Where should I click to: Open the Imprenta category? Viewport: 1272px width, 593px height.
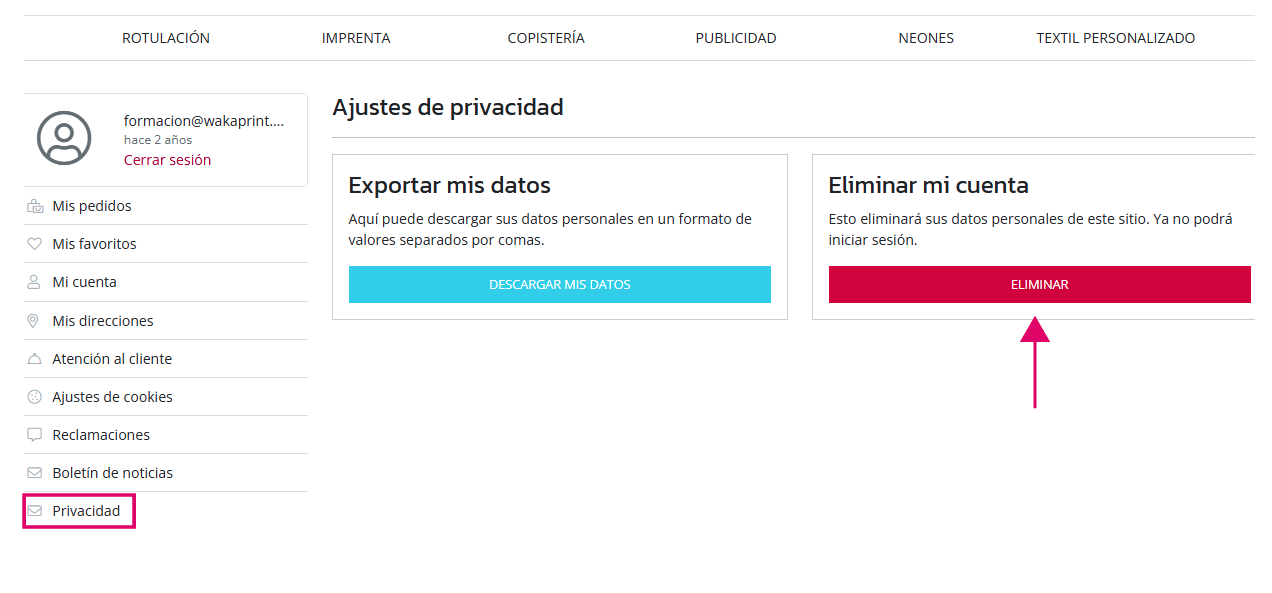(356, 38)
